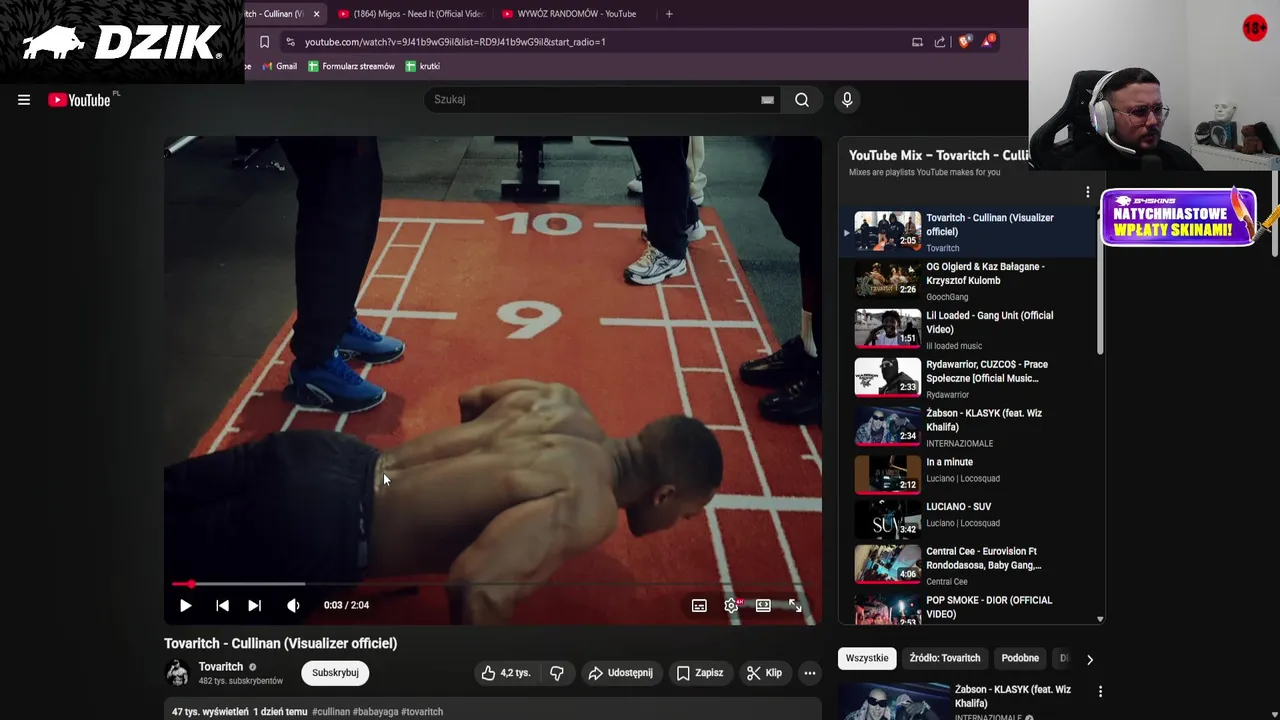Subscribe using the Subskrybuj button
Screen dimensions: 1280x720
pyautogui.click(x=335, y=673)
